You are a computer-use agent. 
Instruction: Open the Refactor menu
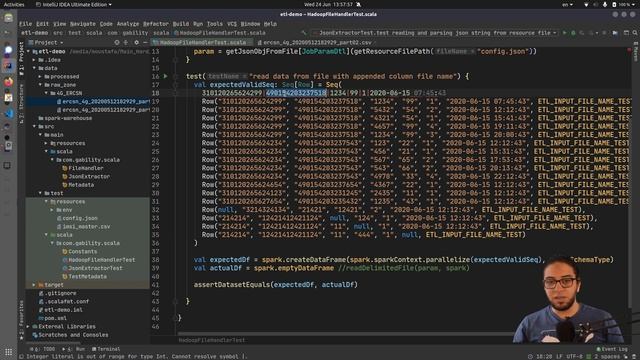tap(156, 24)
